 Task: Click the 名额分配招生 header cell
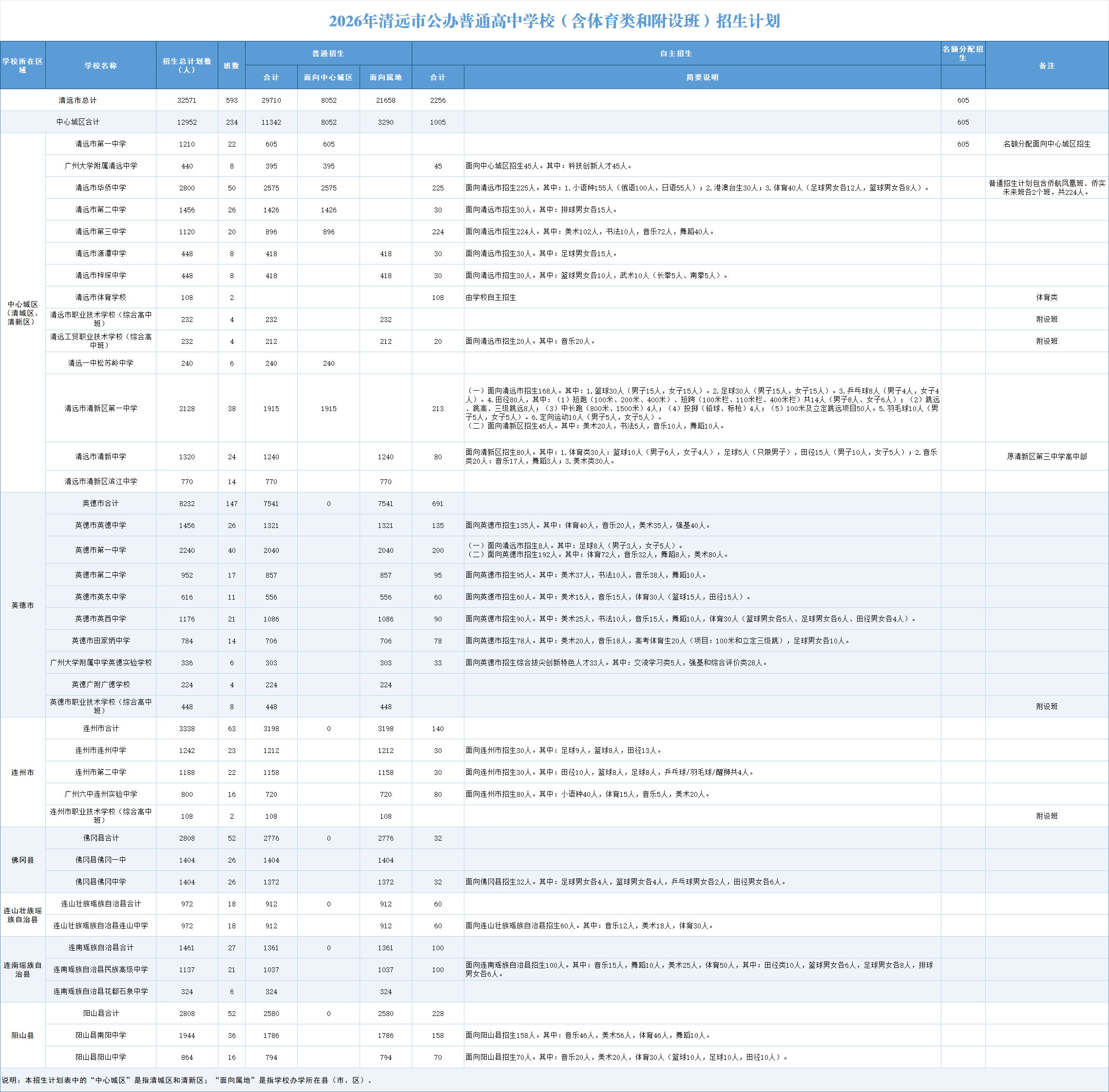point(963,54)
